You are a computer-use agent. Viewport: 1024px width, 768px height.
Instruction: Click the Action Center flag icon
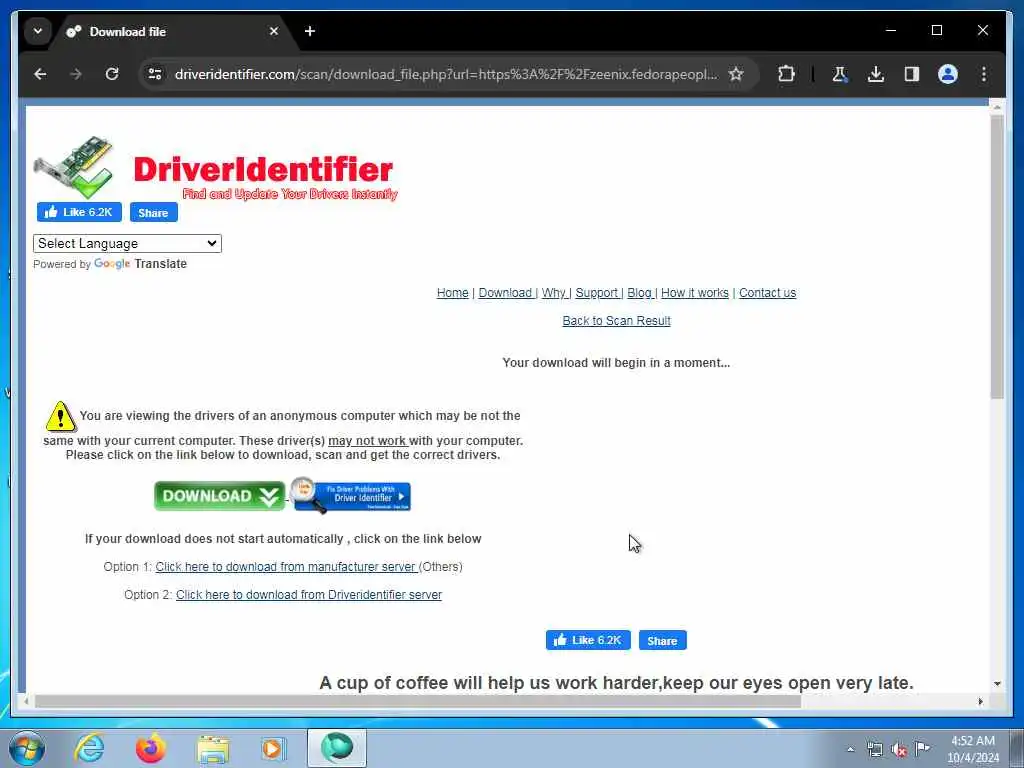click(x=922, y=749)
